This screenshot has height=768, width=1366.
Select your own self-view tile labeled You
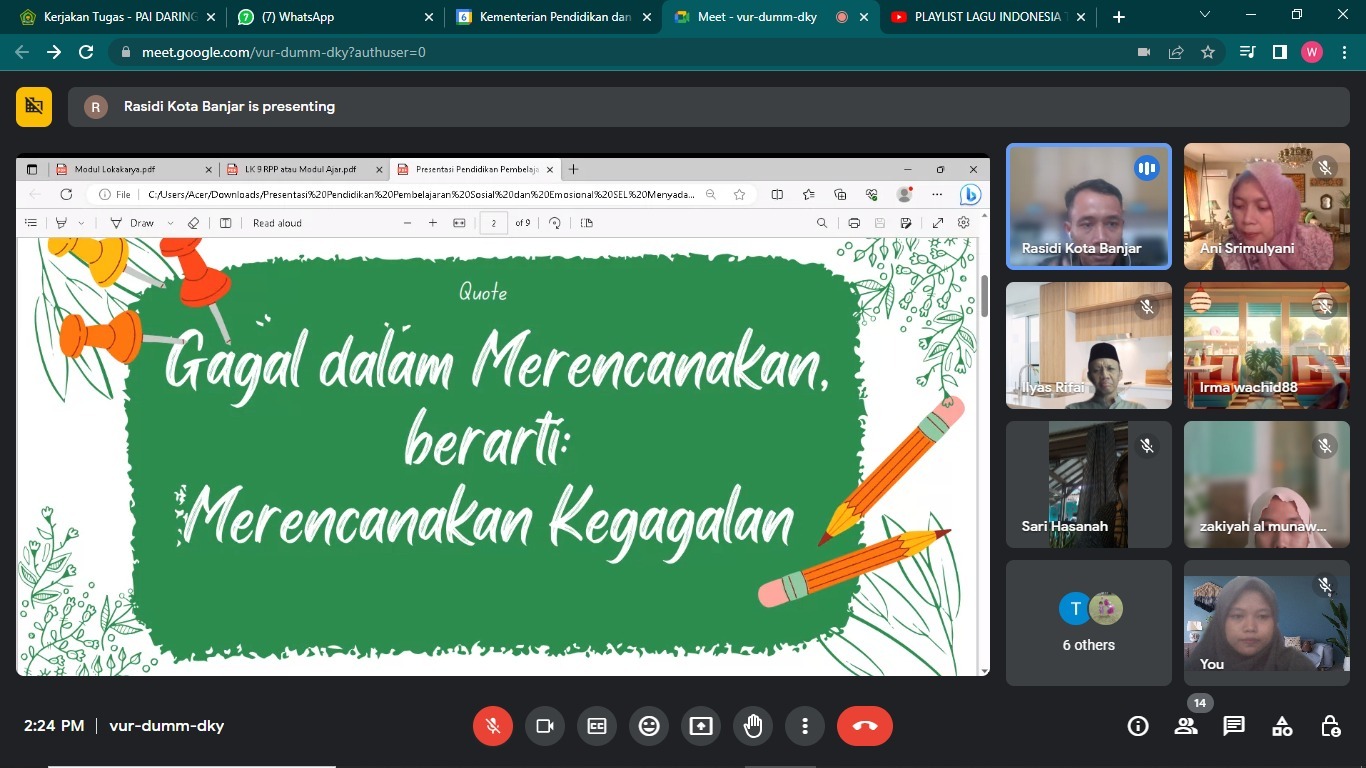1267,623
